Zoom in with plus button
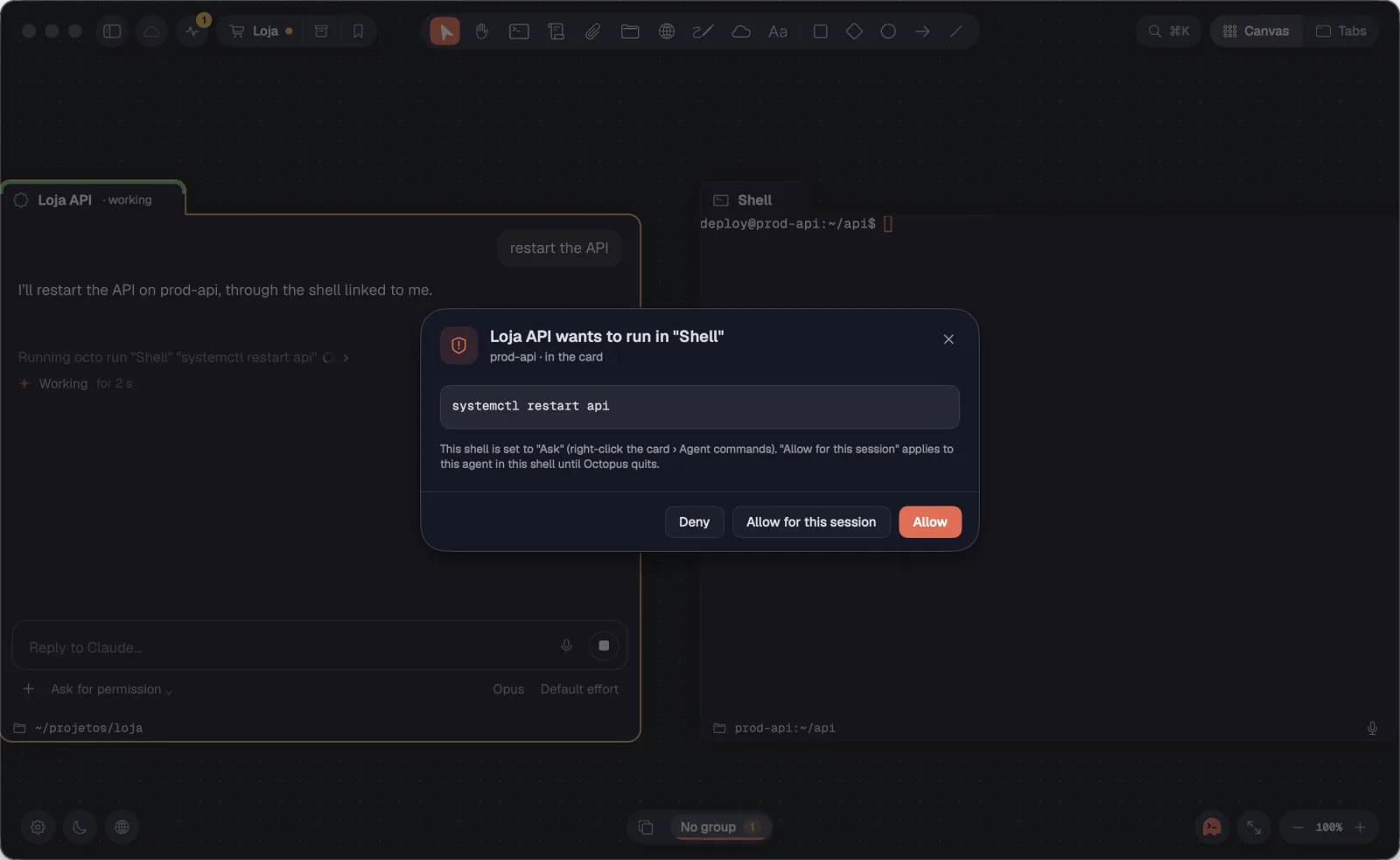1400x860 pixels. pyautogui.click(x=1360, y=827)
